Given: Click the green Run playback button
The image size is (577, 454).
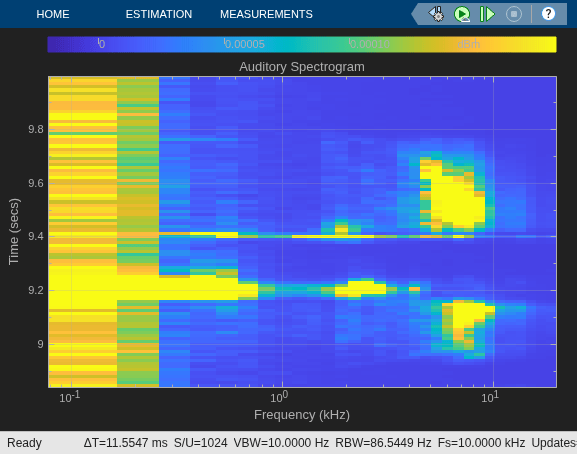Looking at the screenshot, I should [462, 14].
